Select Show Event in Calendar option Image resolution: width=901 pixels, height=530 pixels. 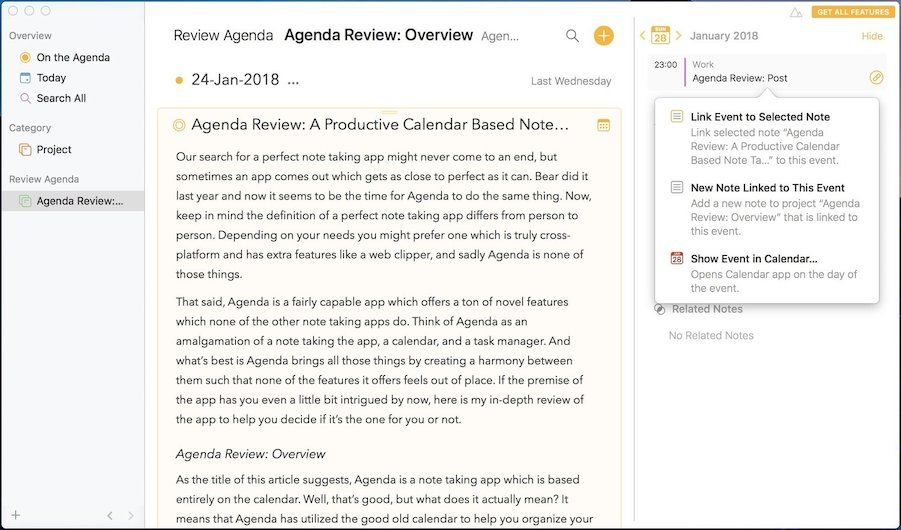point(753,259)
